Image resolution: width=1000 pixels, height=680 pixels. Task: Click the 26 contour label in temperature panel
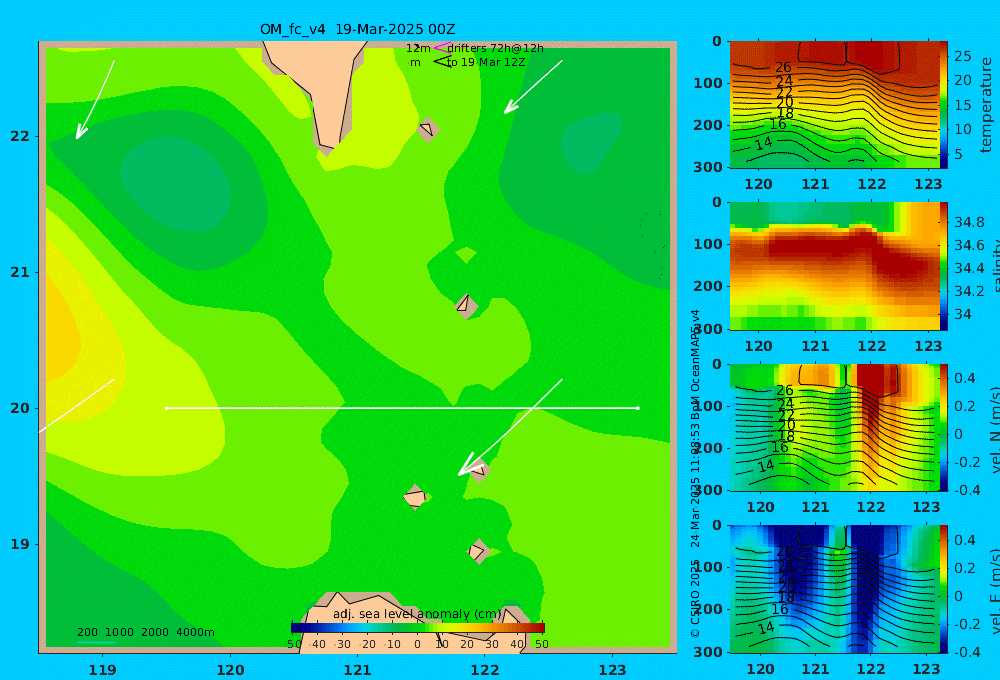coord(783,67)
